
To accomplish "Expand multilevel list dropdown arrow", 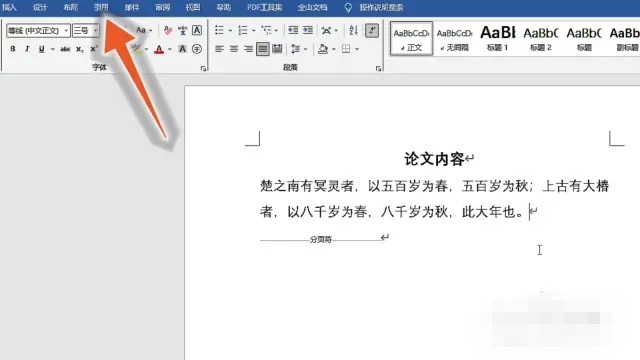I will [276, 31].
